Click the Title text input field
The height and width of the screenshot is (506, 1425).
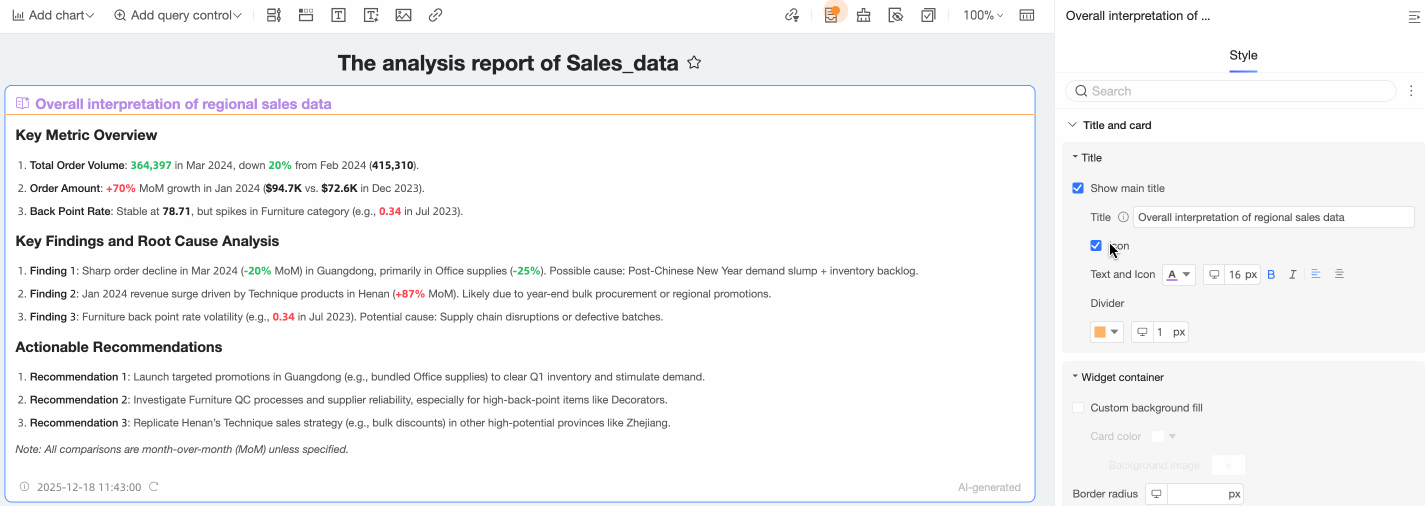pos(1273,217)
